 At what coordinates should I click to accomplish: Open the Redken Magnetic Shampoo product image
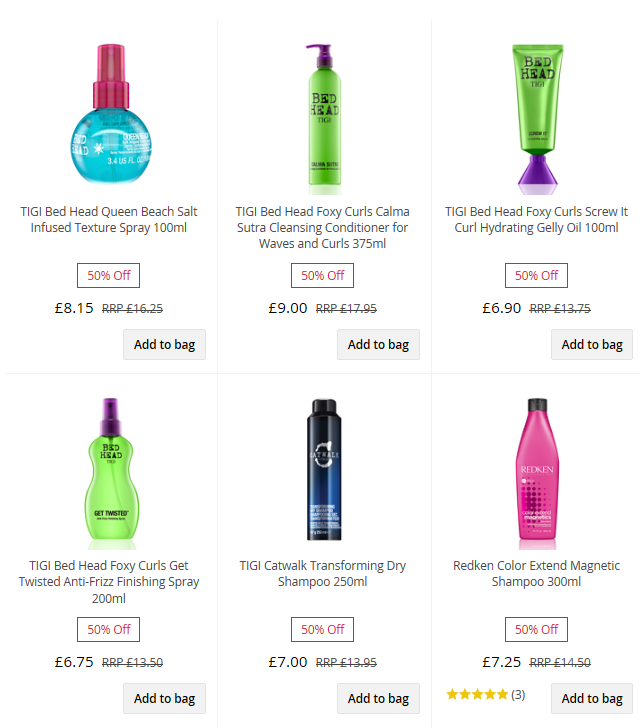pos(537,473)
